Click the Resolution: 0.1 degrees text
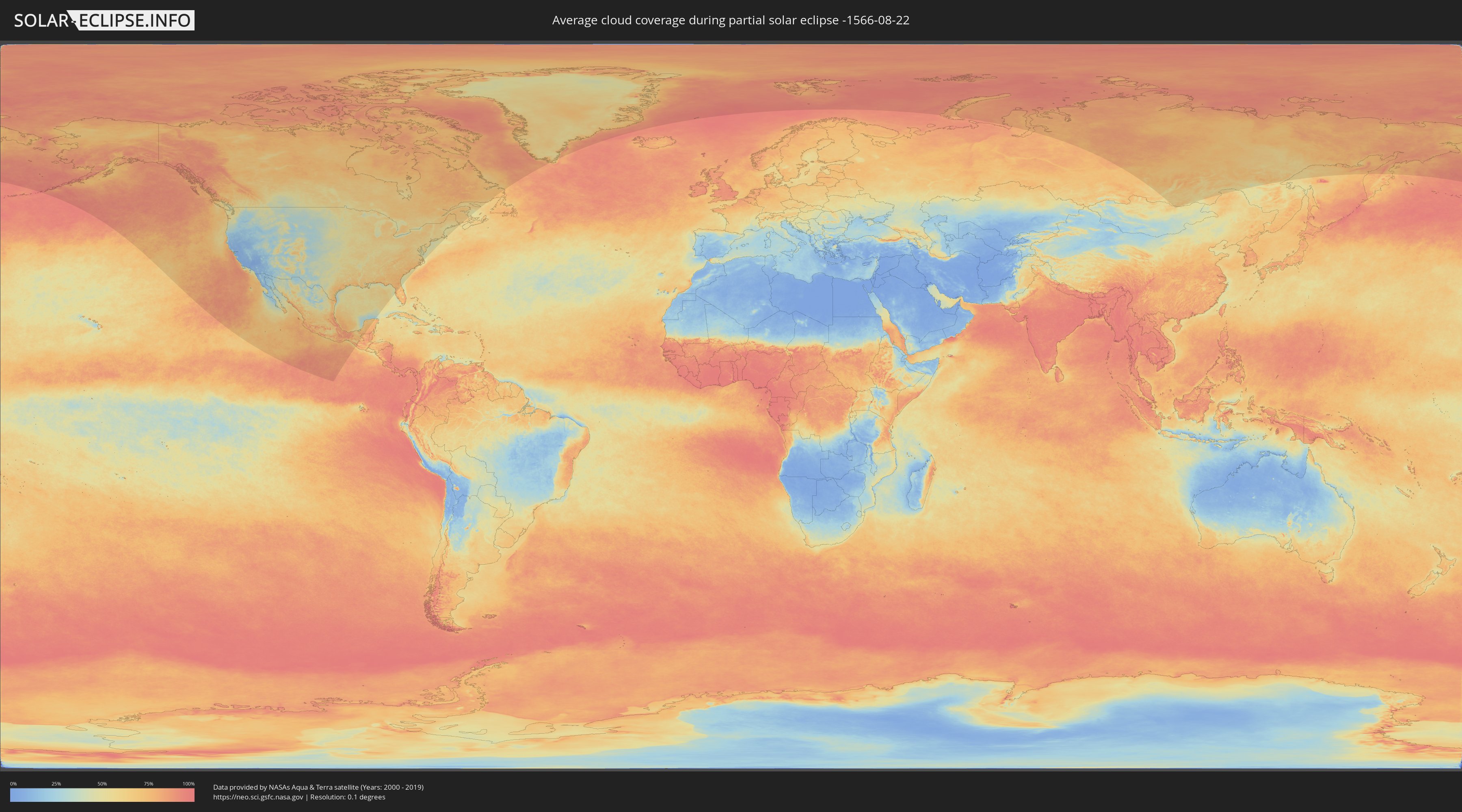 coord(347,797)
